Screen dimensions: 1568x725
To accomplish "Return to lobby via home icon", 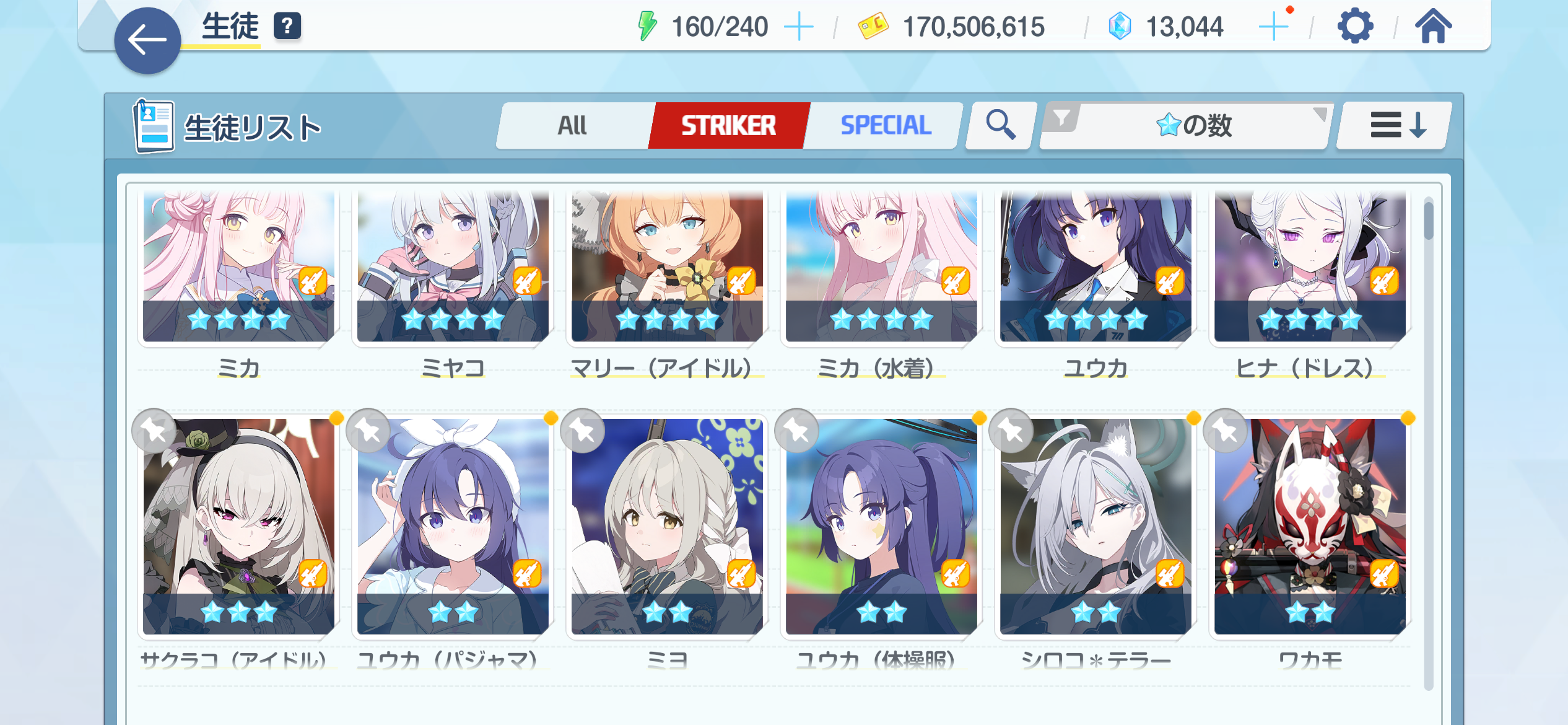I will [x=1433, y=27].
